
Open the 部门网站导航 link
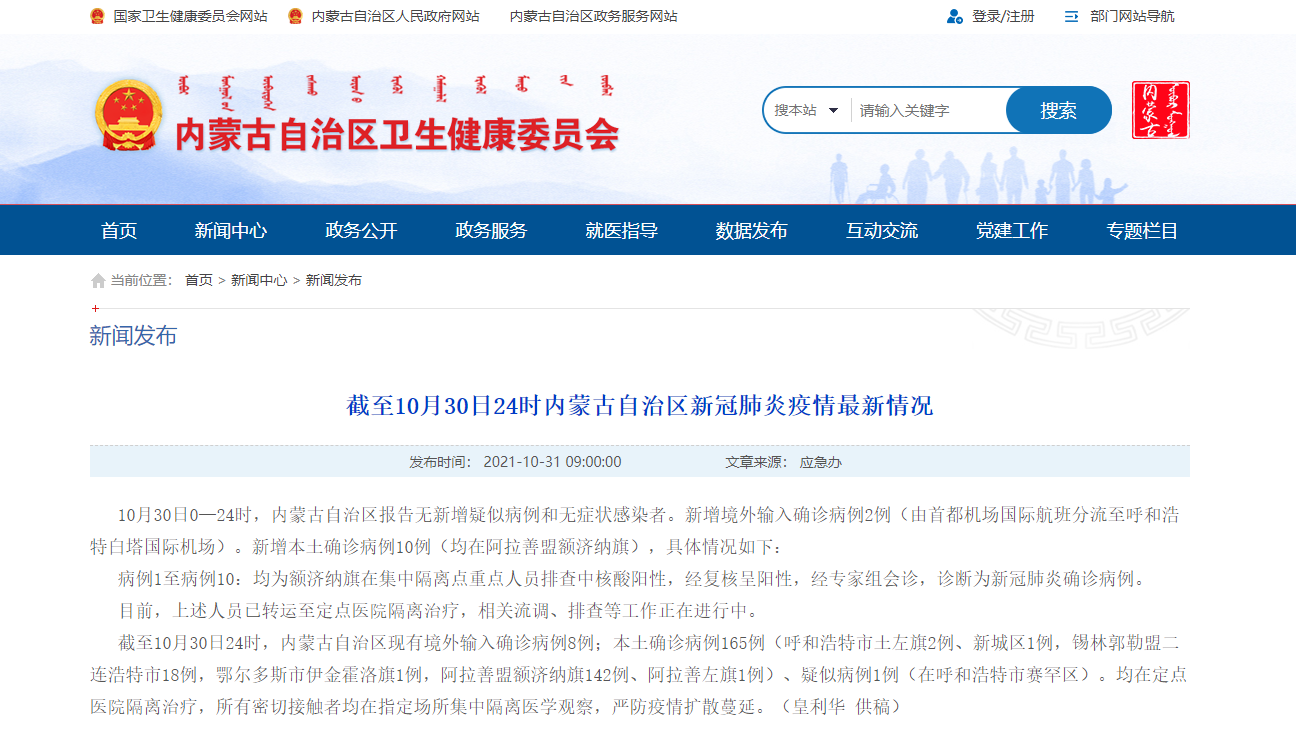(1132, 17)
